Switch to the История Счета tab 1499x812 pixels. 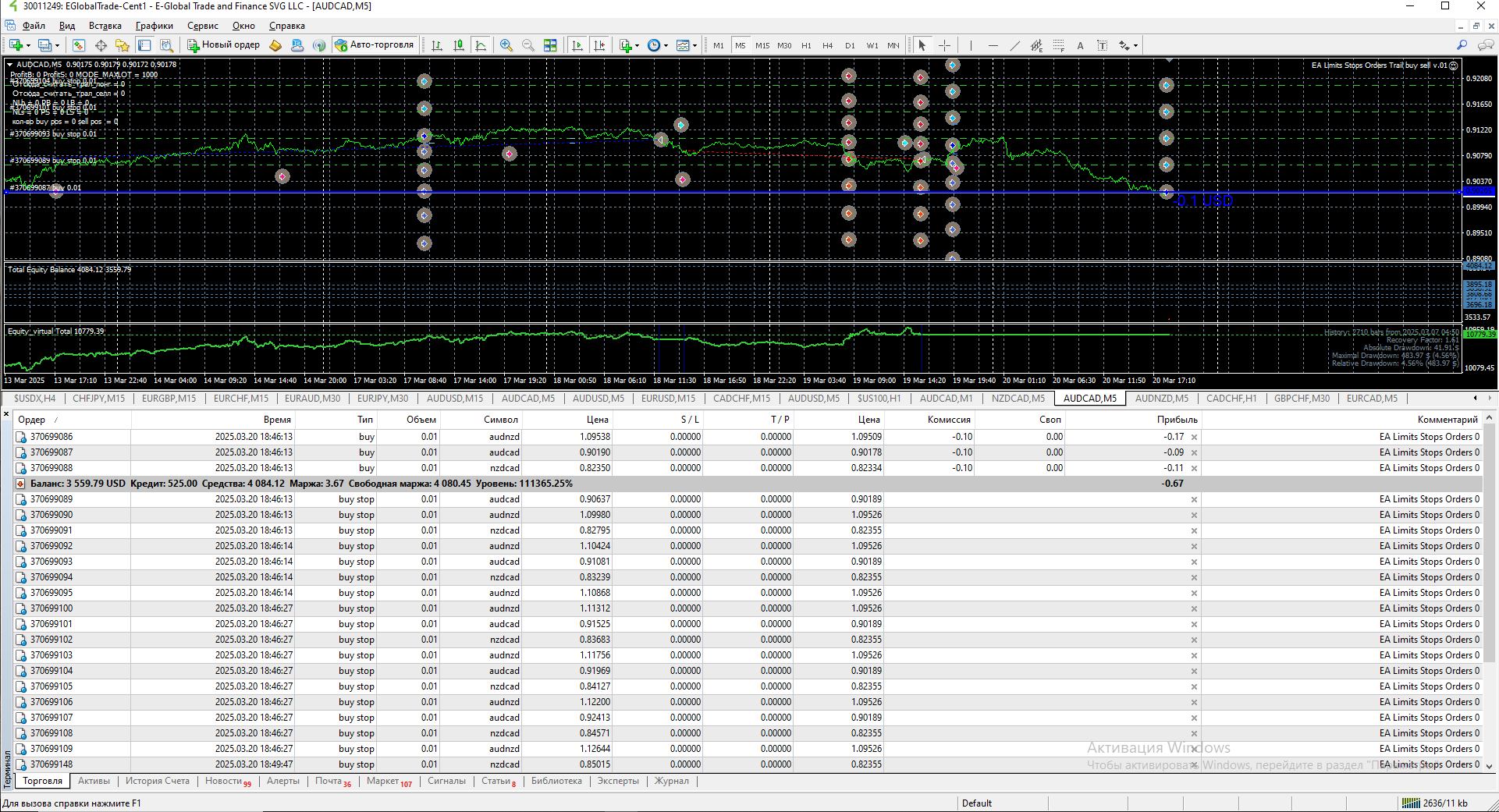[x=158, y=781]
